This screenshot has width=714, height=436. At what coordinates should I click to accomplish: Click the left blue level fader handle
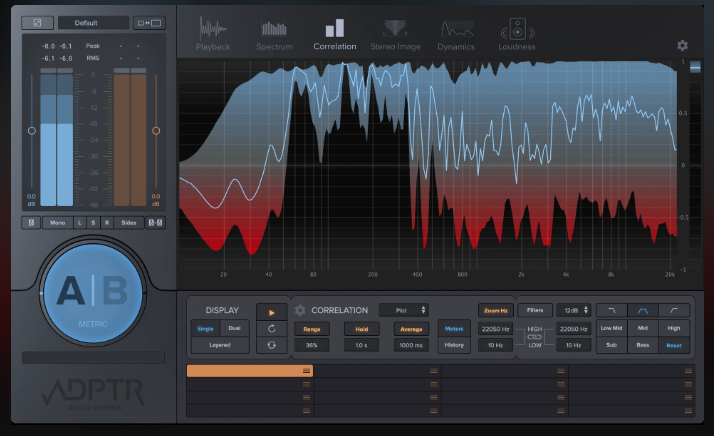(31, 130)
